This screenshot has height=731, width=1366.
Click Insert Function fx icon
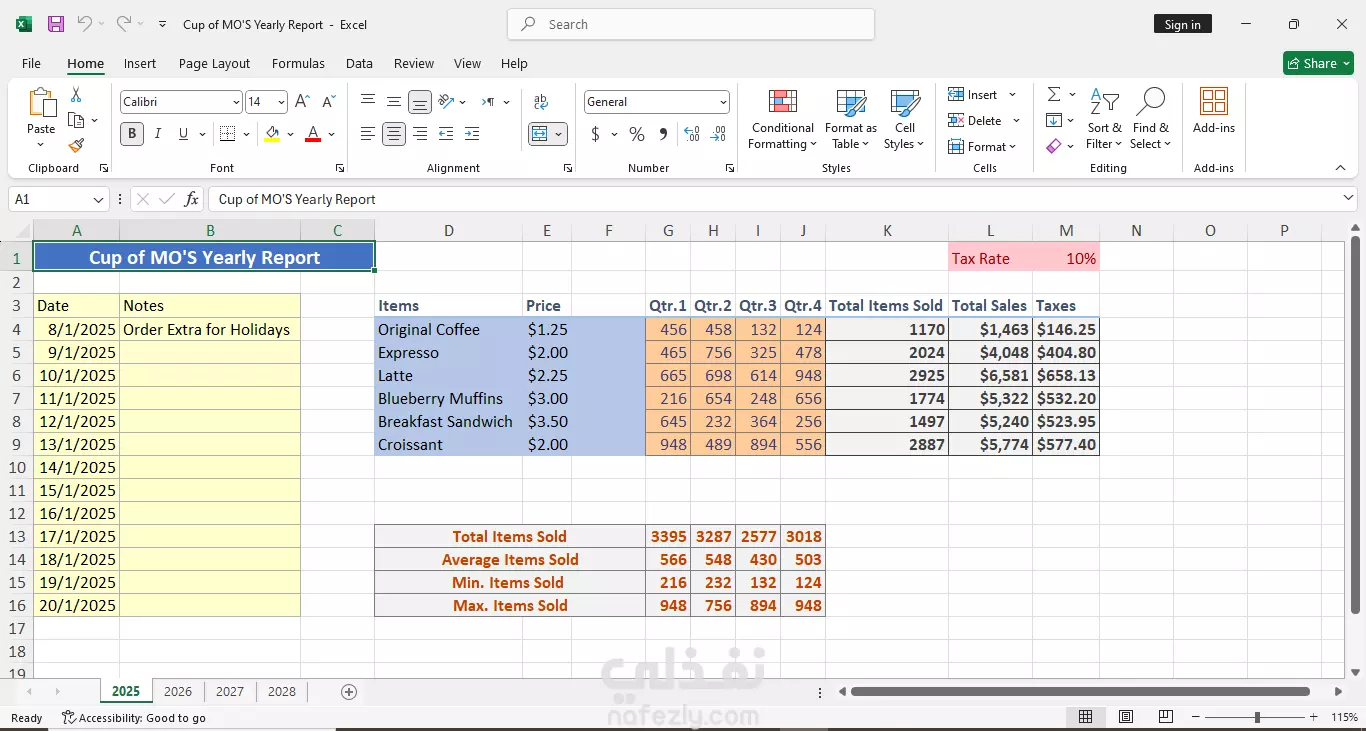(x=191, y=199)
